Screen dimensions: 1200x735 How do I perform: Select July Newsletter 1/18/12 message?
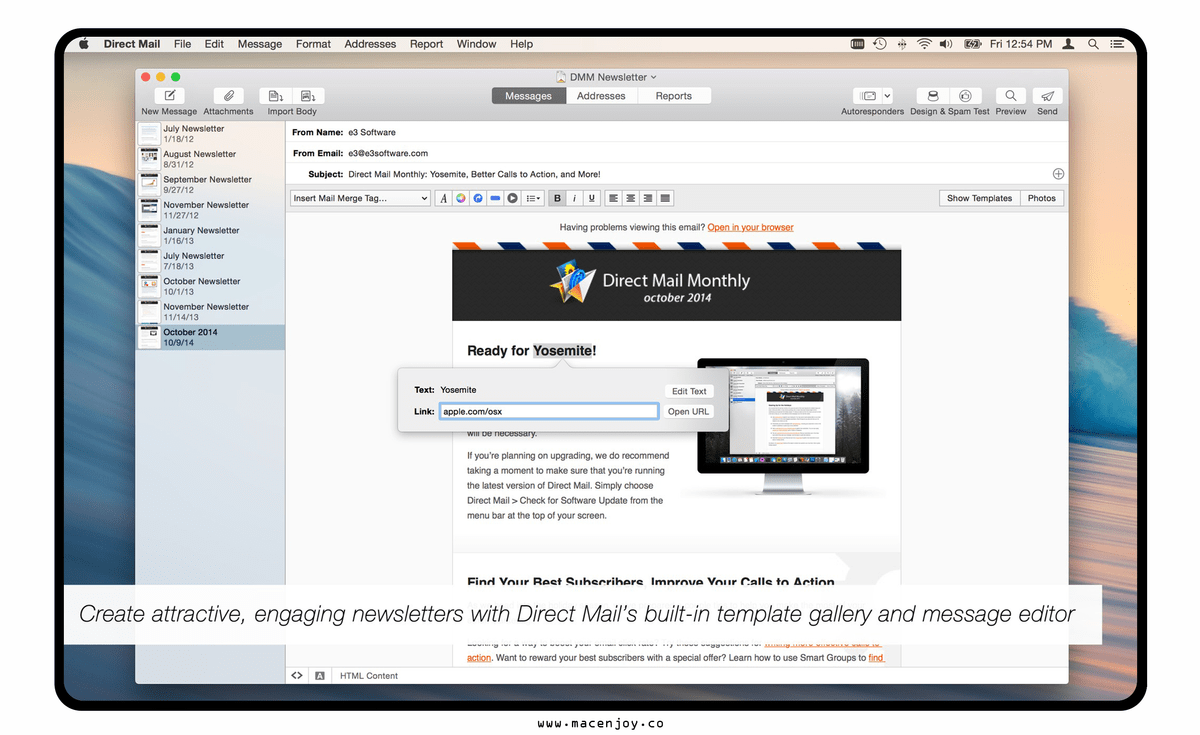[211, 133]
